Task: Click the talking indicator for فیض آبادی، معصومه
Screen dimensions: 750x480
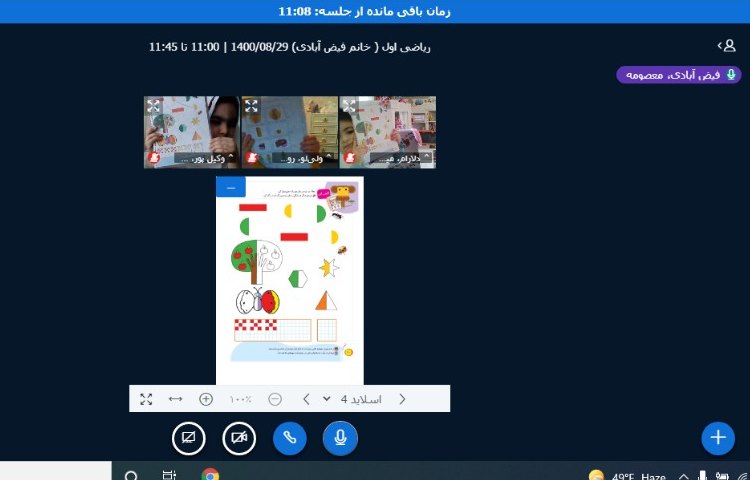Action: 678,75
